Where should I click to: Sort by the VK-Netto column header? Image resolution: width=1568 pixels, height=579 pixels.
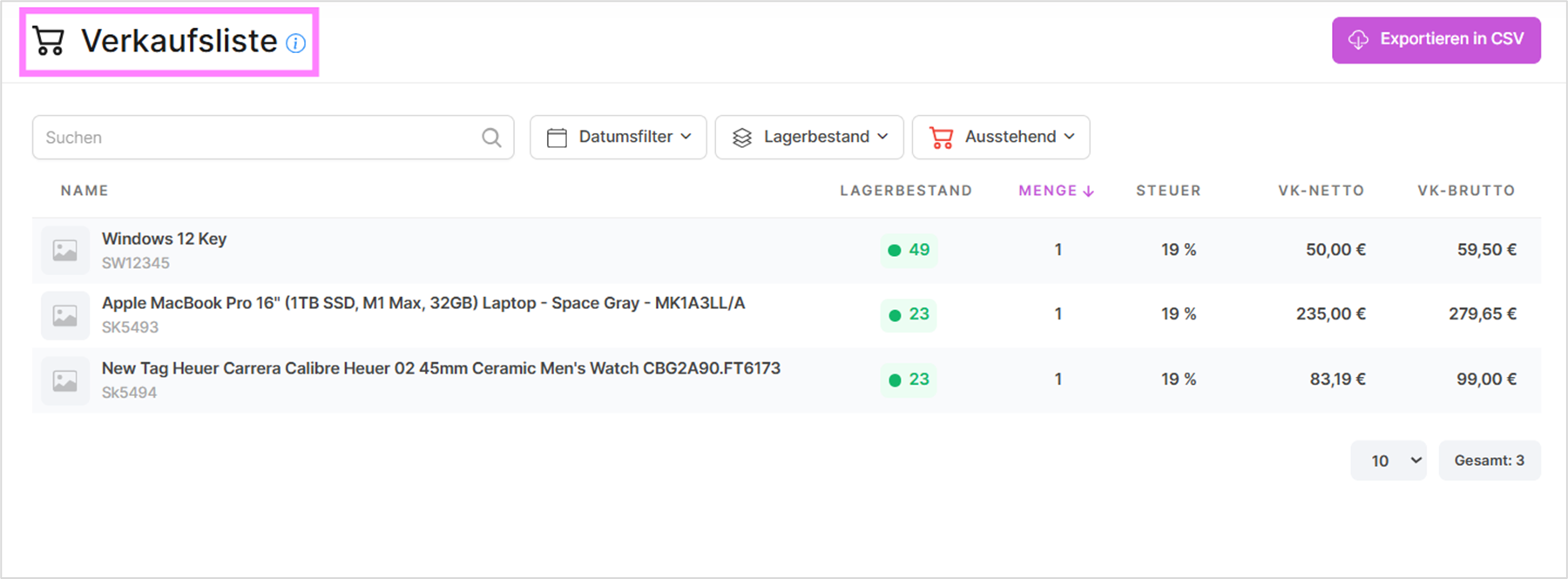[x=1321, y=191]
